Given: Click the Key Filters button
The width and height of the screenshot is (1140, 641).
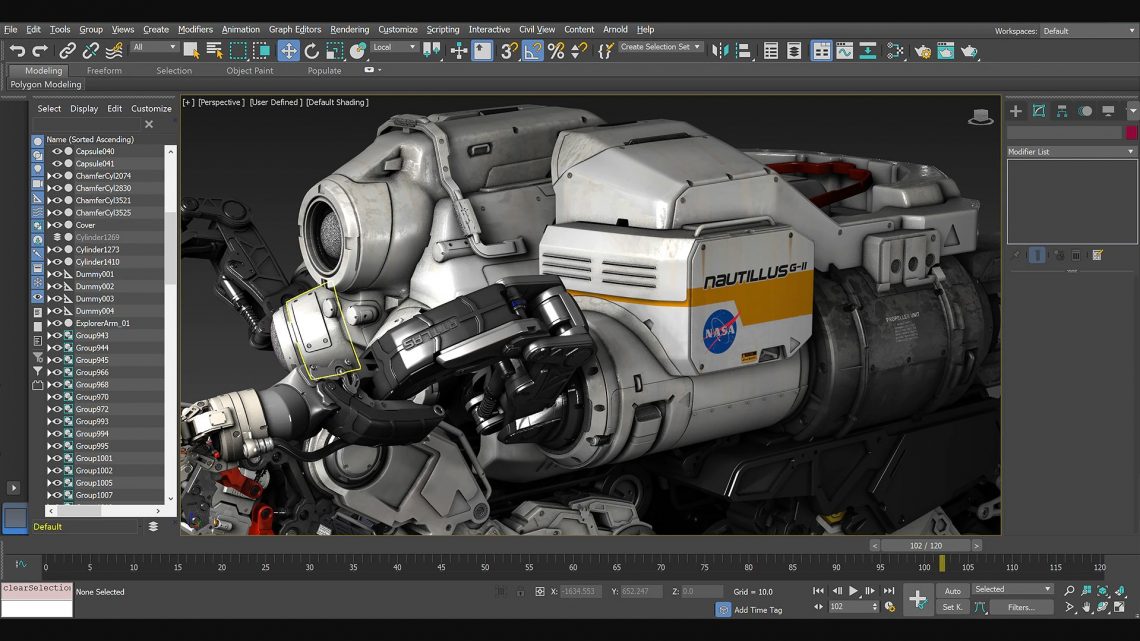Looking at the screenshot, I should (1020, 607).
